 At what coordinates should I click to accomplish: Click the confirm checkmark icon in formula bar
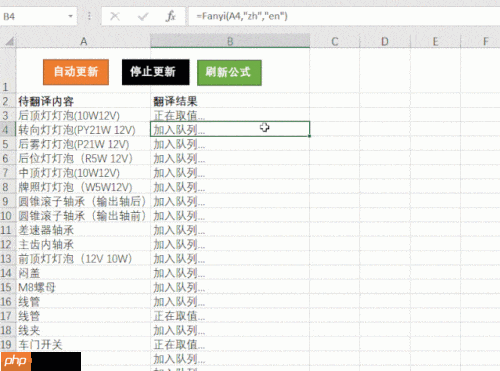[143, 16]
